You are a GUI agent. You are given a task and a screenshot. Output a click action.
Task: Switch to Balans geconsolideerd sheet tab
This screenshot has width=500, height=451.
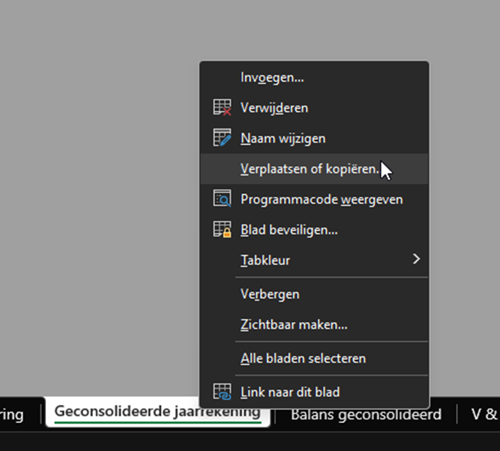click(366, 415)
